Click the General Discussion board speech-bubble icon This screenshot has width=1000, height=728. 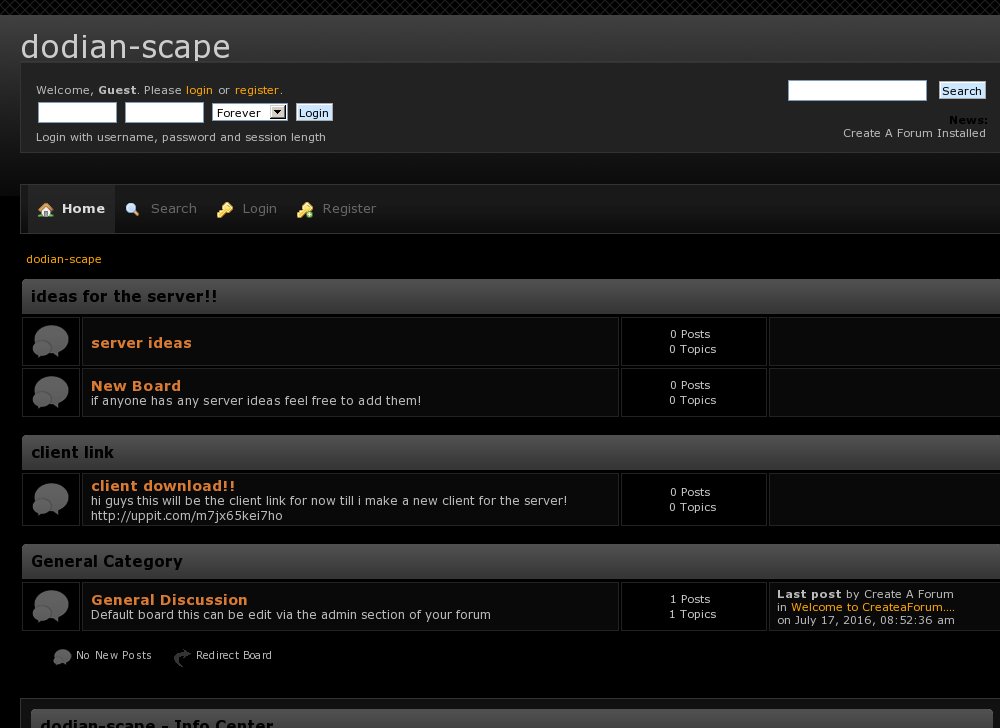point(51,606)
